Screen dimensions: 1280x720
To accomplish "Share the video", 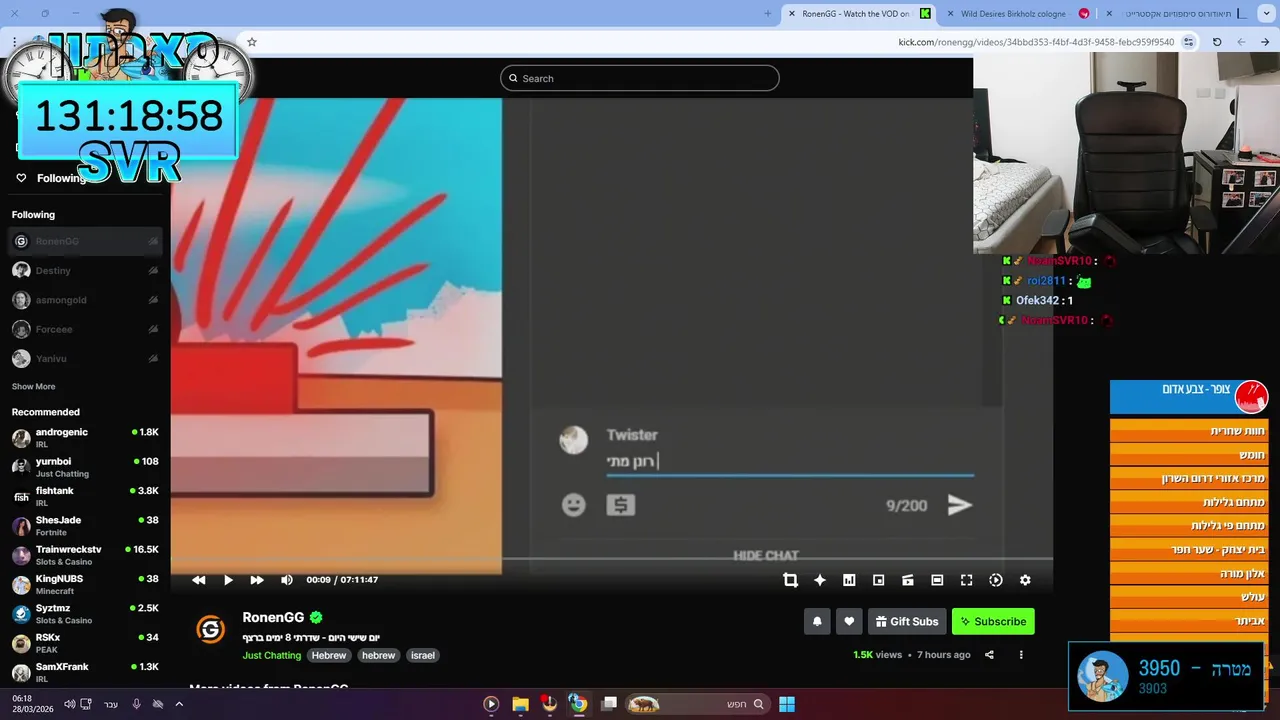I will tap(989, 655).
